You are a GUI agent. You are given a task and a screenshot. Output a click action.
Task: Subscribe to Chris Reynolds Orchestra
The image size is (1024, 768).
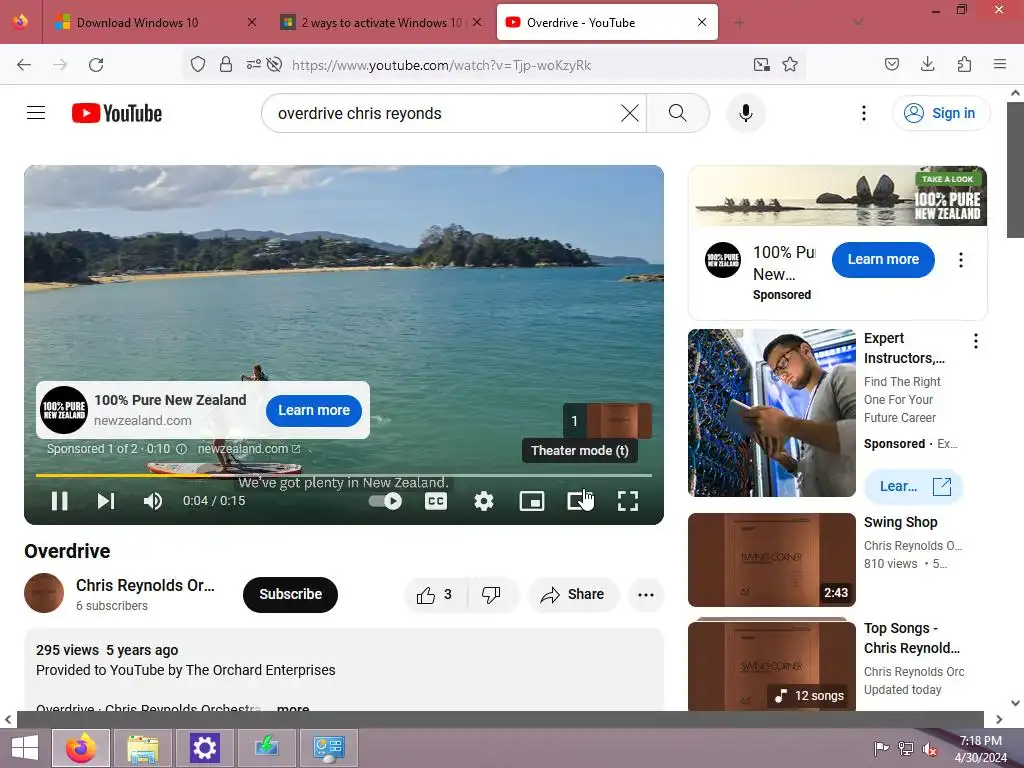[x=291, y=594]
